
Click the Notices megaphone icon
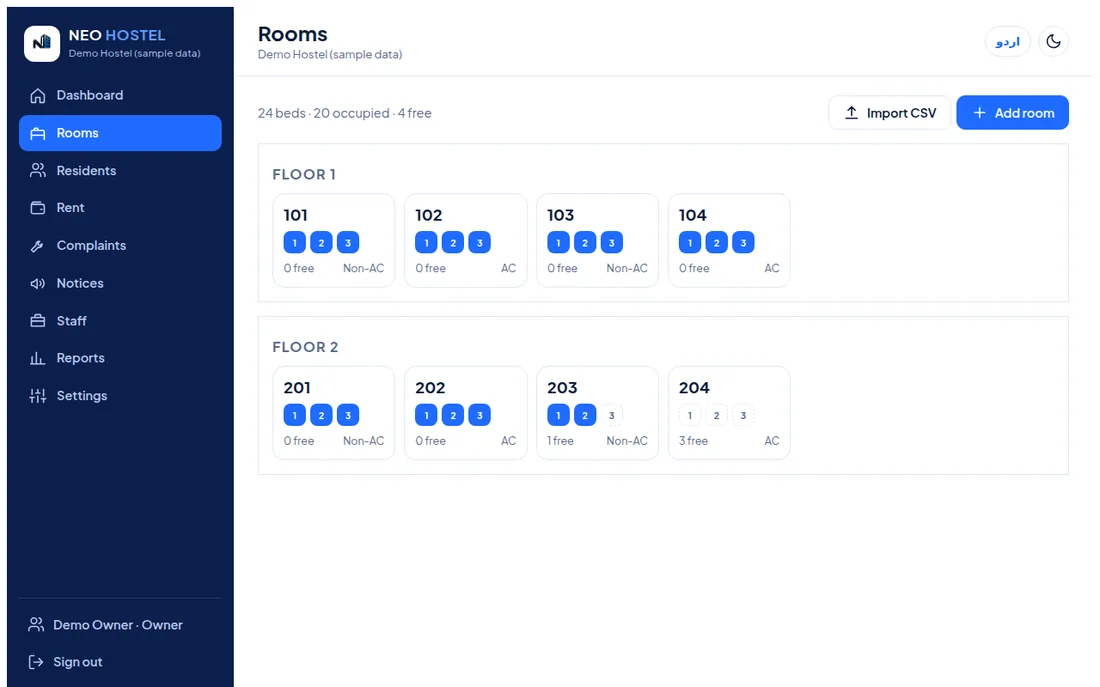[38, 284]
